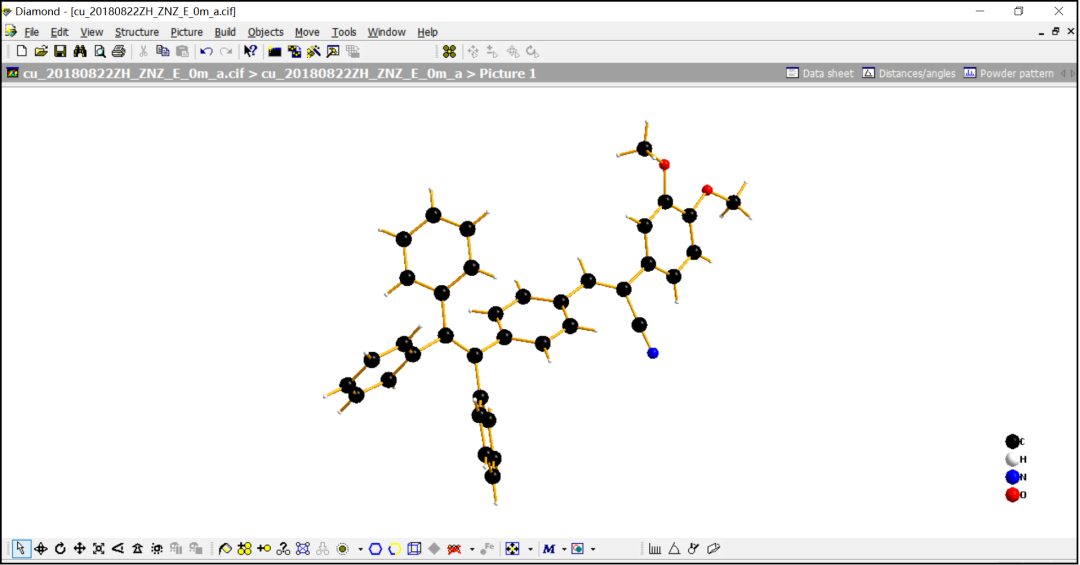This screenshot has width=1080, height=565.
Task: Activate the context help pointer icon
Action: point(250,51)
